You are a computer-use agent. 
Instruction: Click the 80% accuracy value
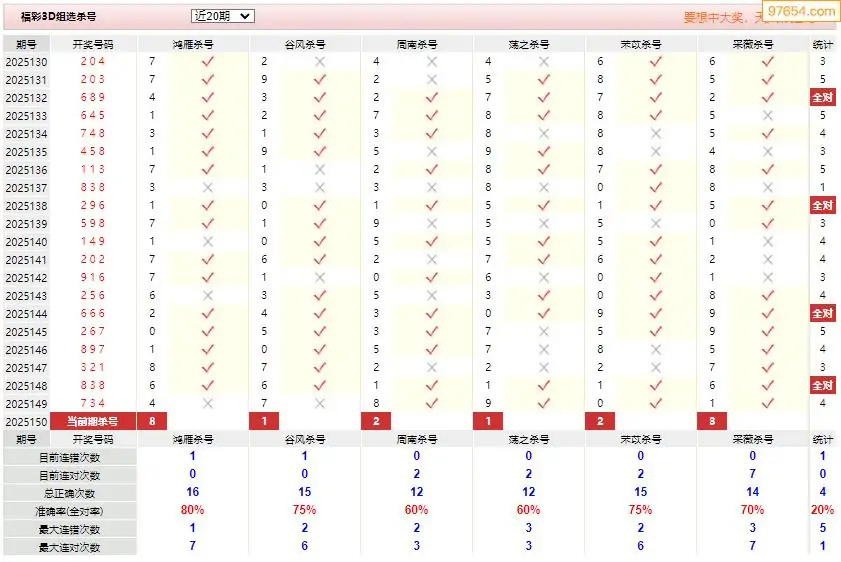tap(193, 510)
